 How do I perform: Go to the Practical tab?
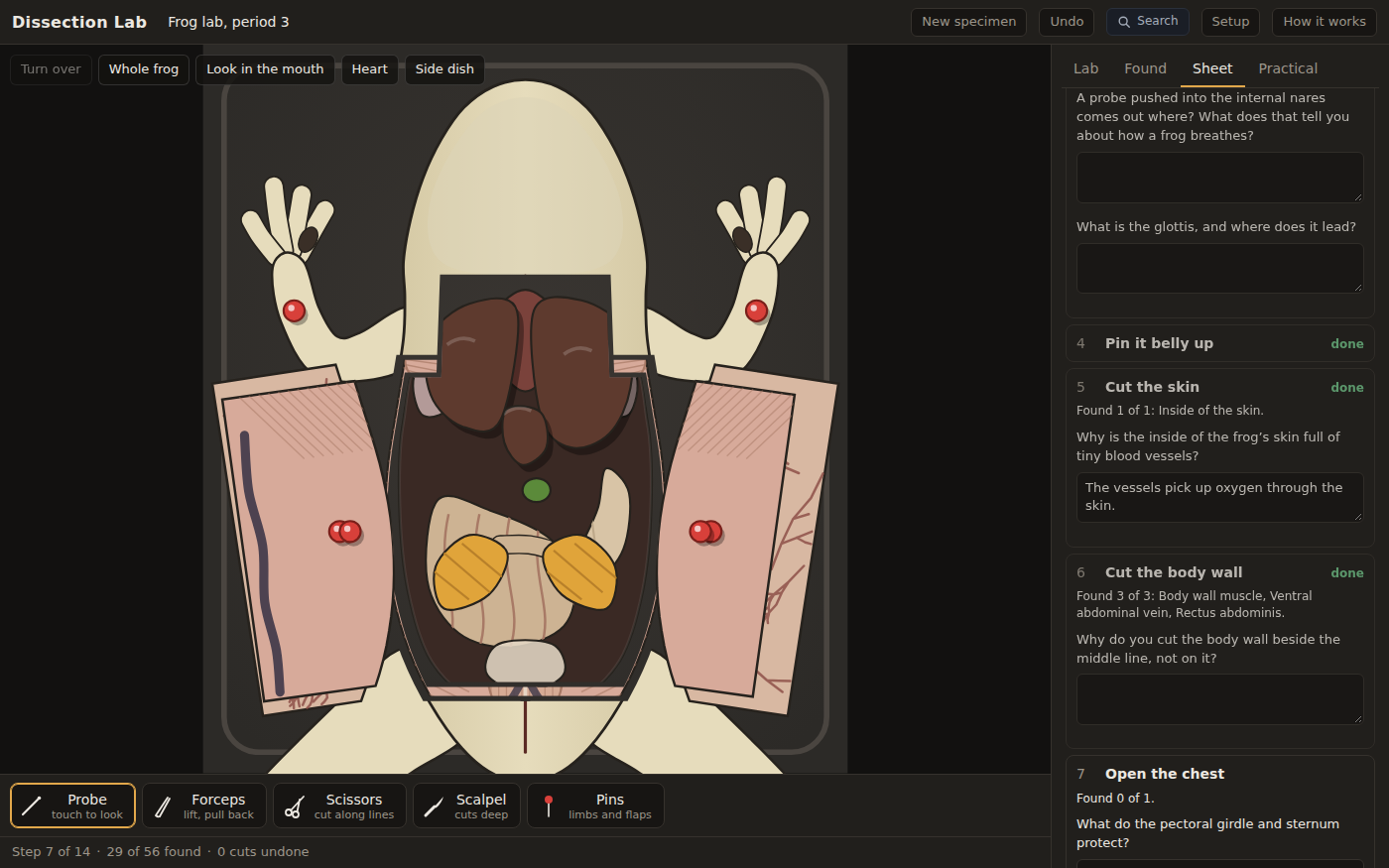coord(1288,68)
